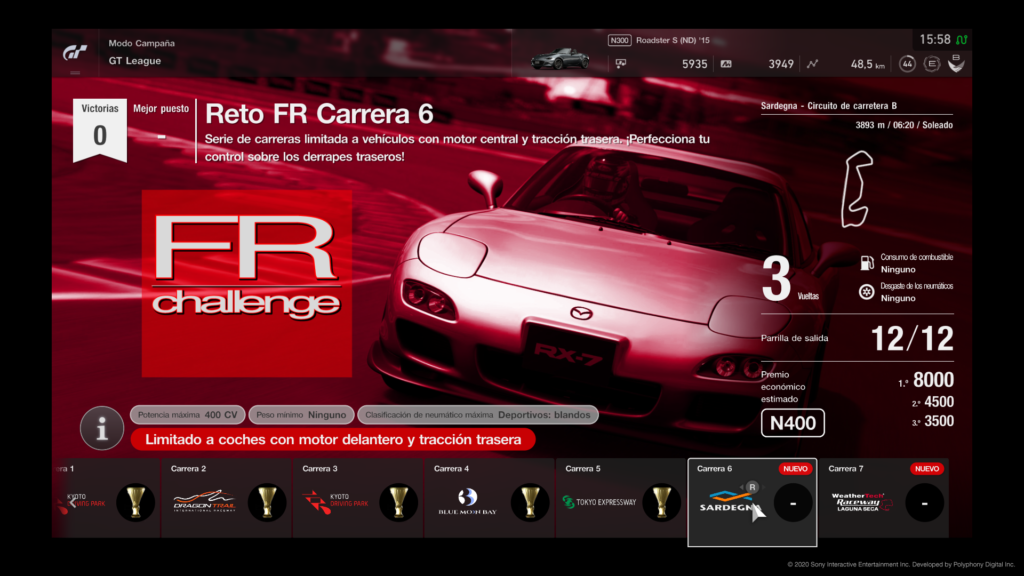
Task: Click the third-place prize 3500
Action: pyautogui.click(x=938, y=421)
